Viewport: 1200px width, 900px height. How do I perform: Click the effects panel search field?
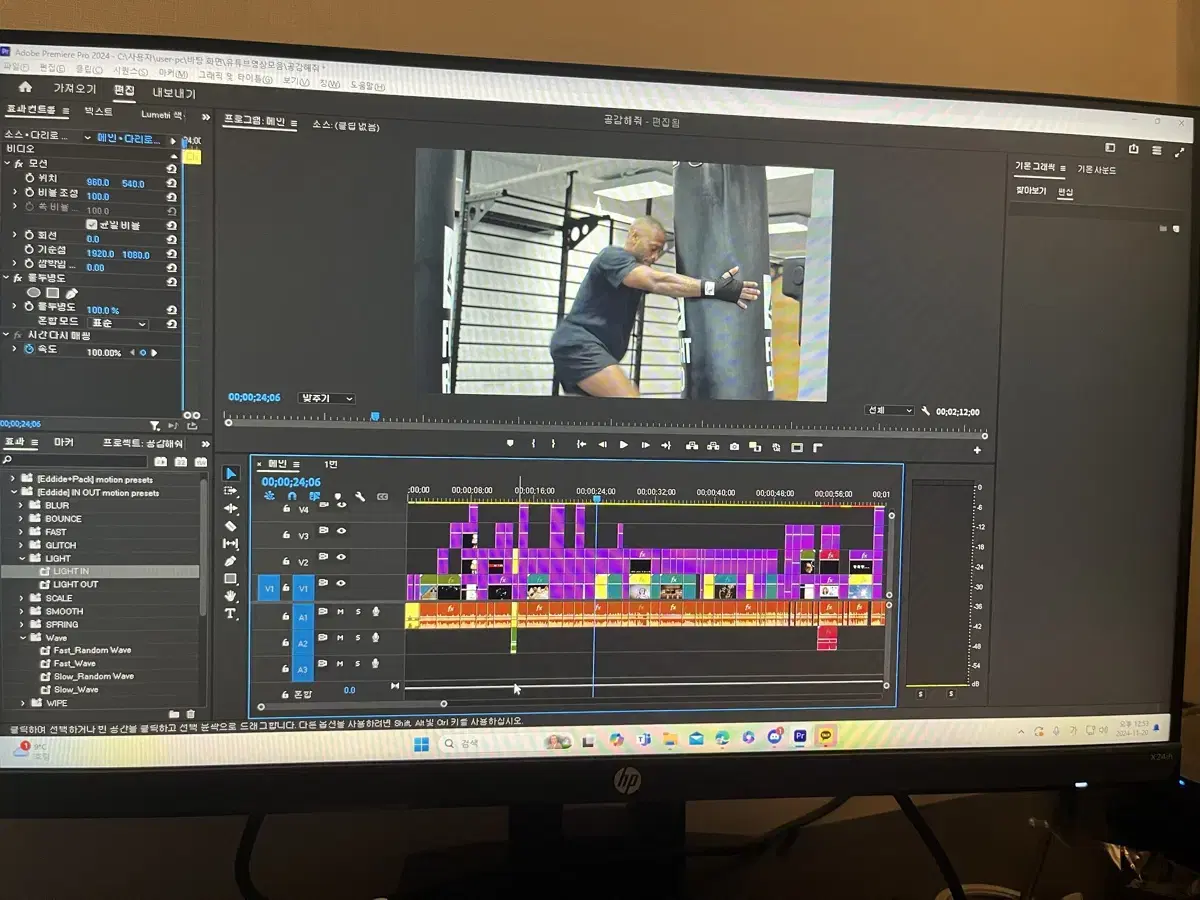[x=75, y=461]
